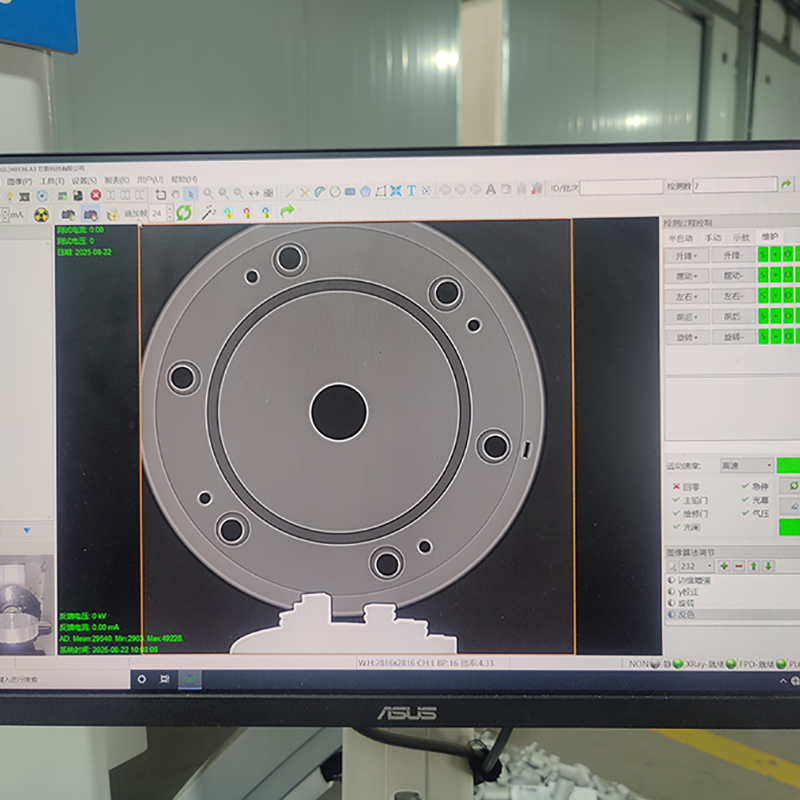This screenshot has height=800, width=800.
Task: Click the green circular refresh arrows icon
Action: [x=184, y=213]
